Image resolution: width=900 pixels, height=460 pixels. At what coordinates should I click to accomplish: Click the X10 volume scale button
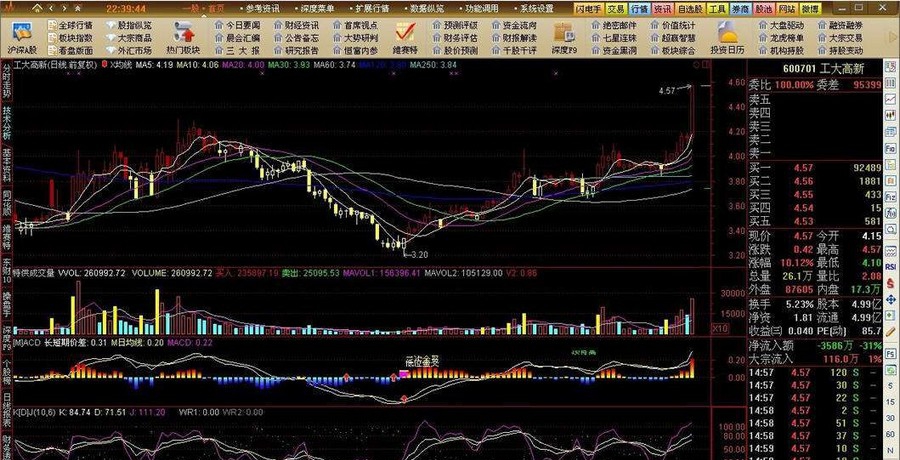click(x=719, y=328)
